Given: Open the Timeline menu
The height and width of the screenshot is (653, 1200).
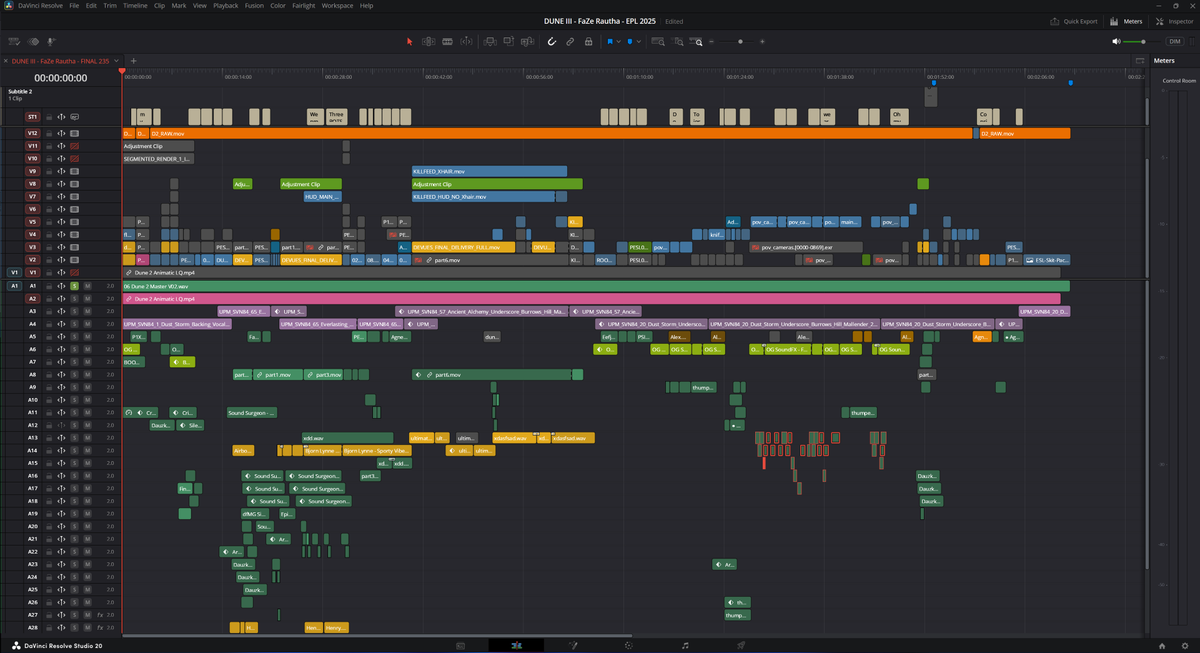Looking at the screenshot, I should tap(135, 5).
